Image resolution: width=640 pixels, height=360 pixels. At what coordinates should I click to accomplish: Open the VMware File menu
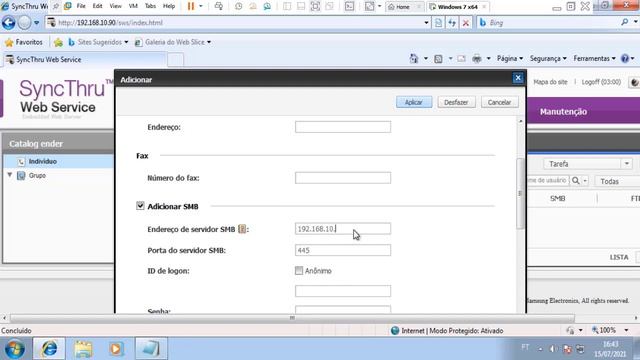click(x=81, y=6)
